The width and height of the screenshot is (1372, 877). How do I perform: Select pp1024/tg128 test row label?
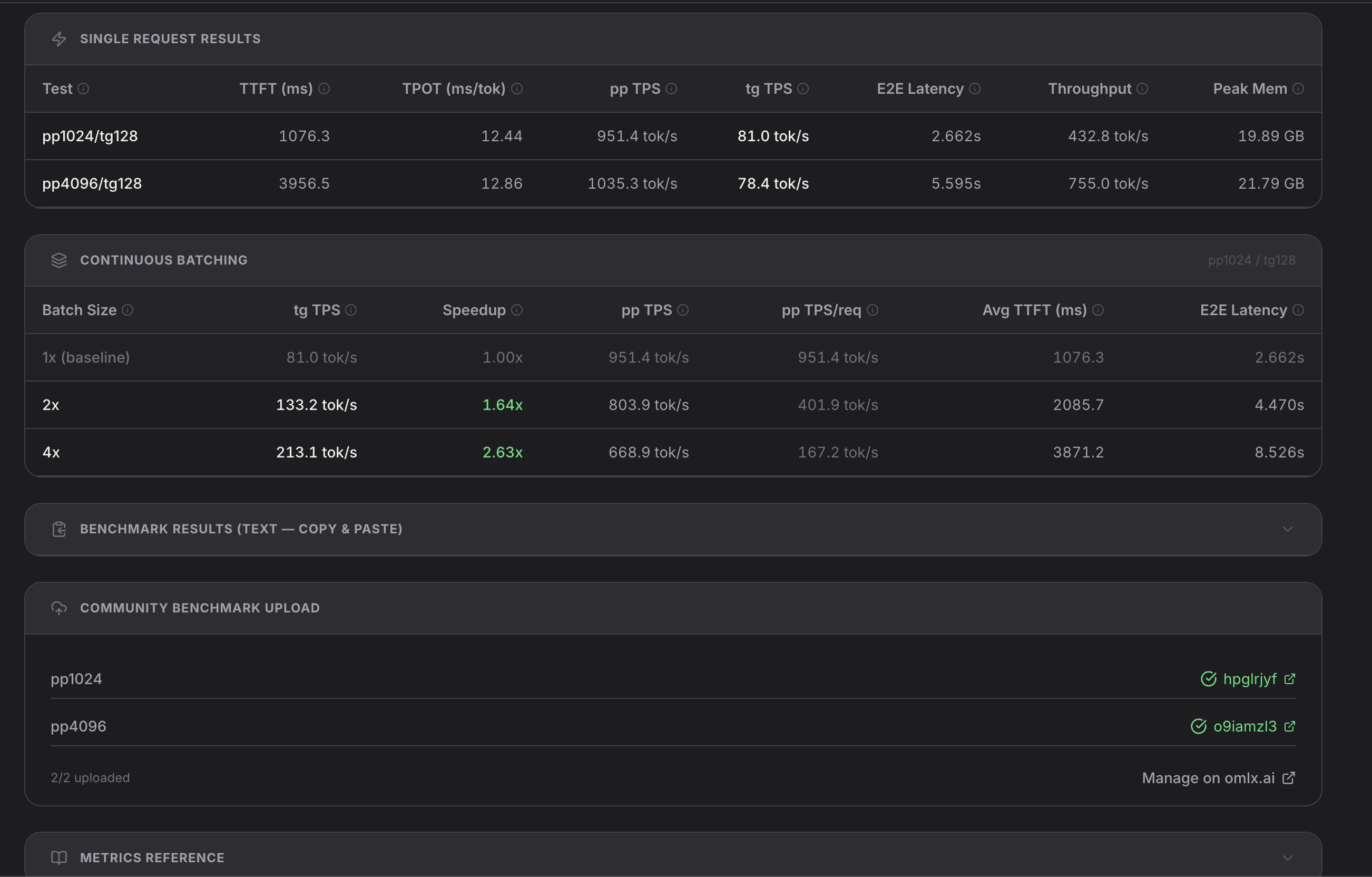tap(90, 136)
